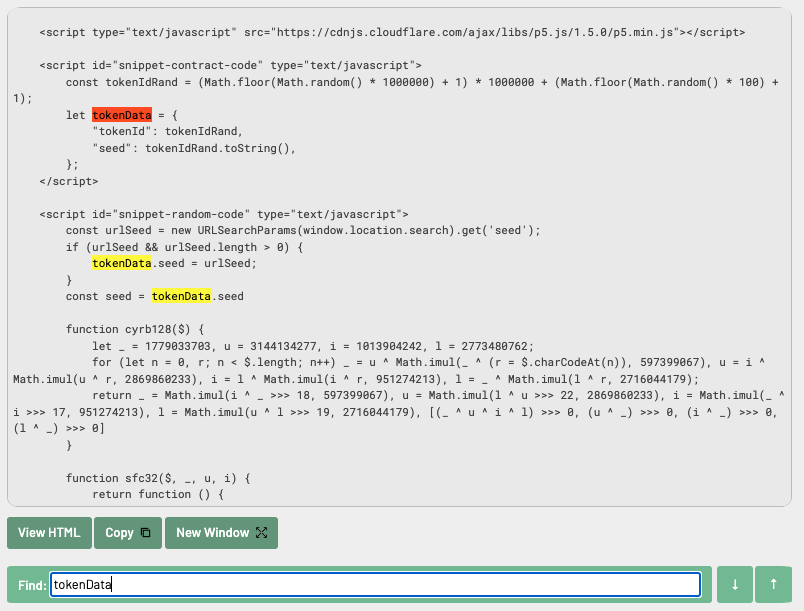
Task: Click the orange highlighted tokenData match
Action: 122,115
